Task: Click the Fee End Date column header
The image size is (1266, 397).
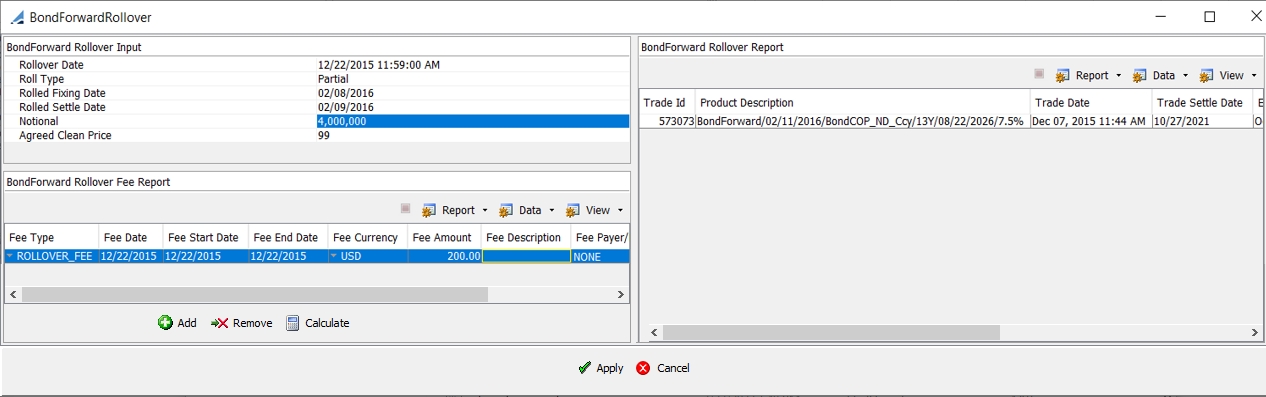Action: coord(288,238)
